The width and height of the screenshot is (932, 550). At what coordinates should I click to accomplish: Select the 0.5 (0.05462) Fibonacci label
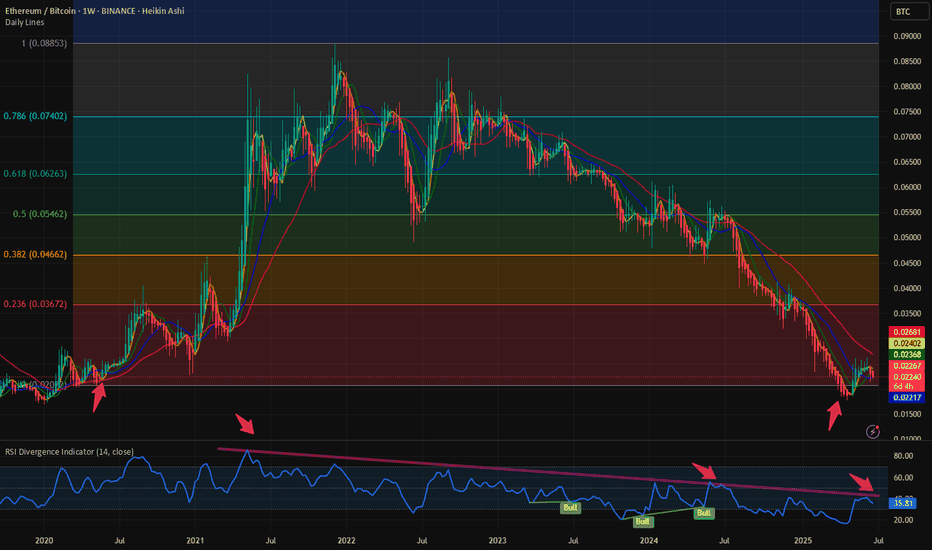tap(40, 214)
